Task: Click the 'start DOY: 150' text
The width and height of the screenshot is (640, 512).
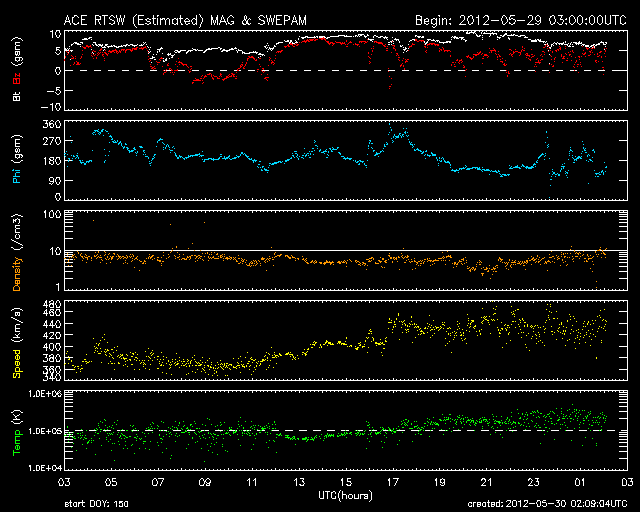Action: click(x=96, y=504)
